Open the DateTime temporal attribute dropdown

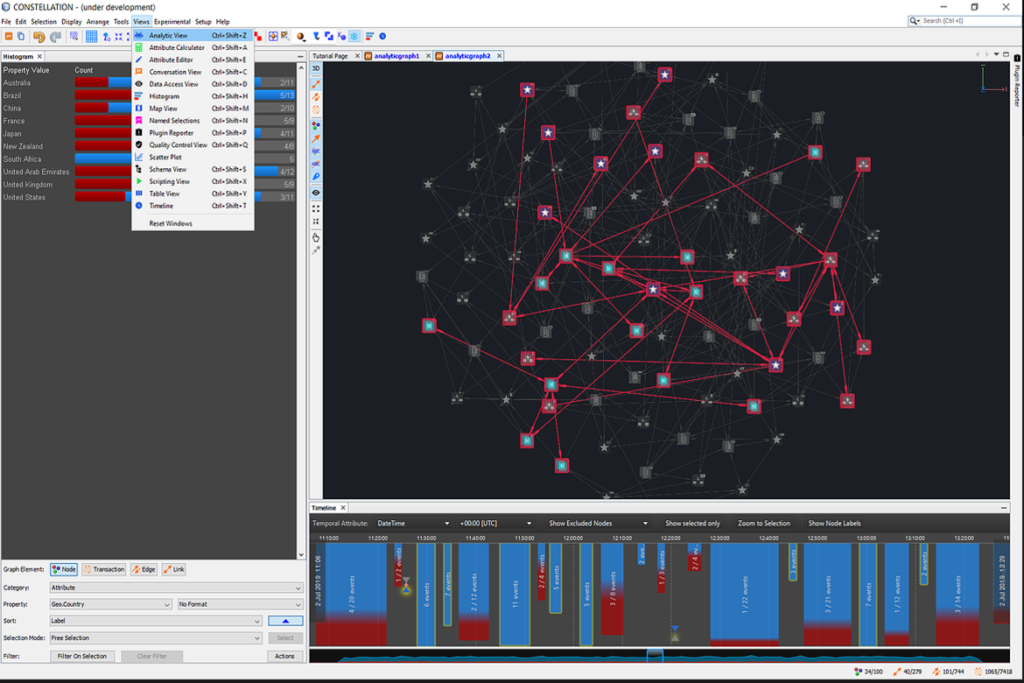[x=412, y=523]
